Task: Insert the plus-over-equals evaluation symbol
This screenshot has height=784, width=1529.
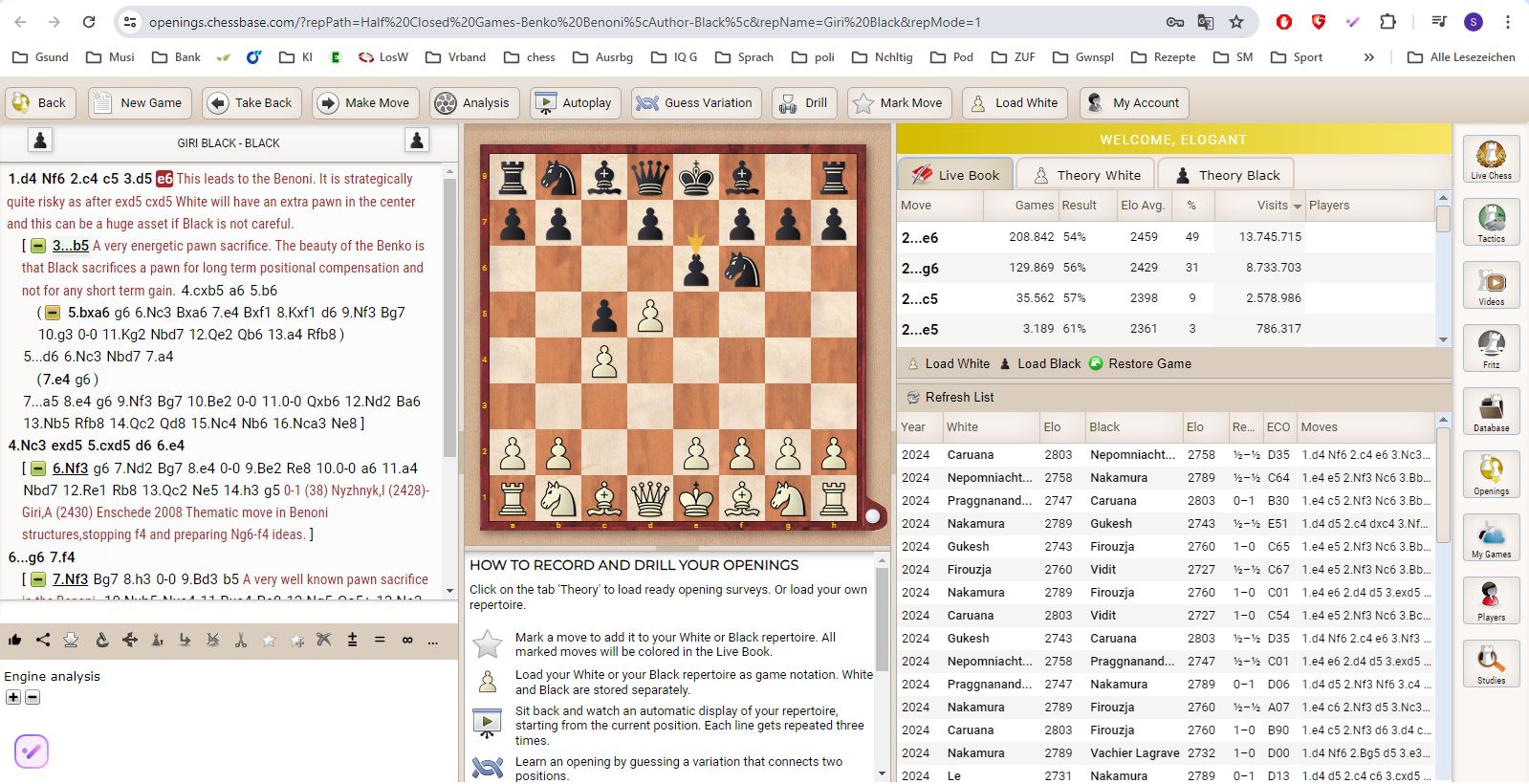Action: click(352, 640)
